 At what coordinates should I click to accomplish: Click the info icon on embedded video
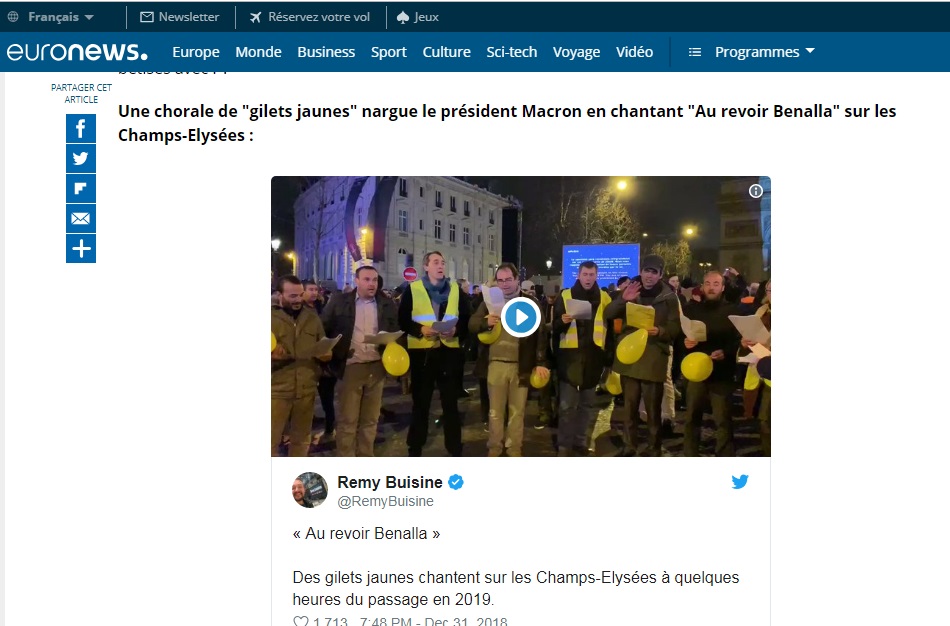tap(756, 191)
